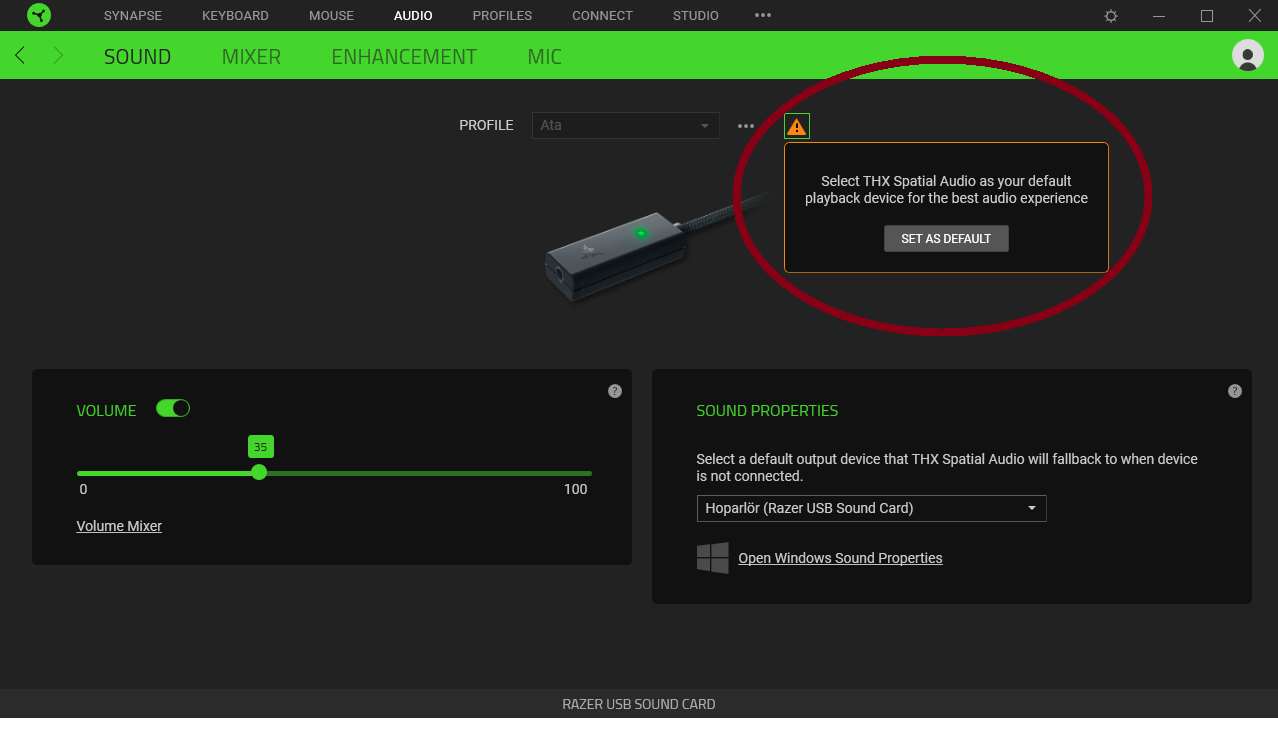Click the volume value 35 label
1278x747 pixels.
coord(260,447)
